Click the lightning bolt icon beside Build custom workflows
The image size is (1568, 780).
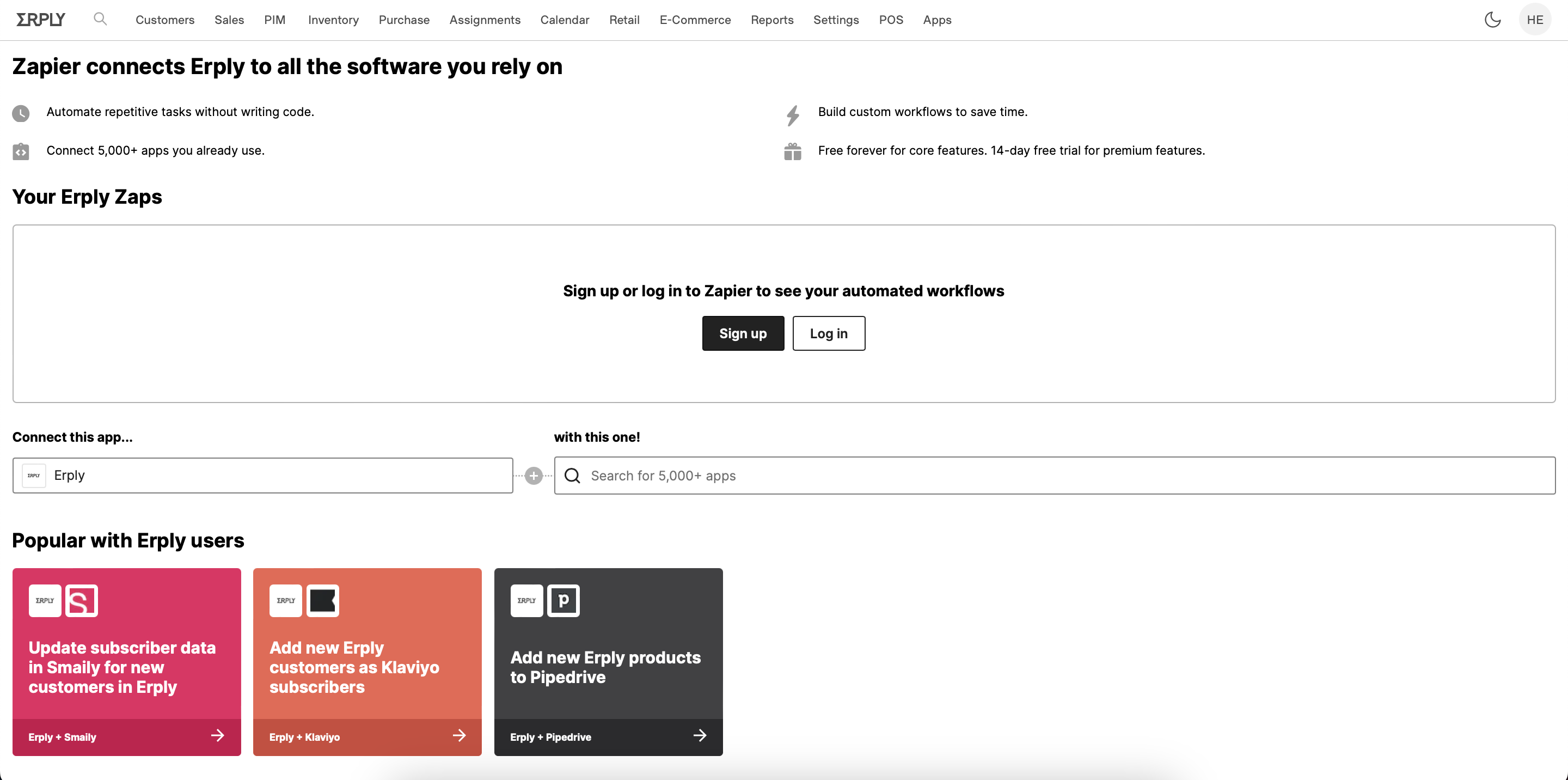[x=793, y=115]
